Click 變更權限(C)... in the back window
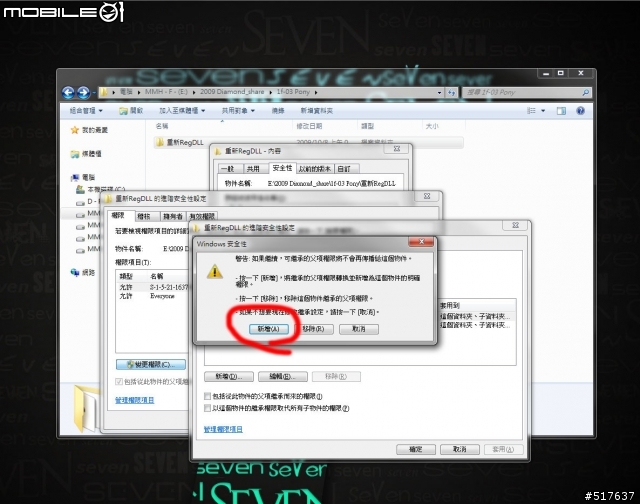 pyautogui.click(x=151, y=364)
